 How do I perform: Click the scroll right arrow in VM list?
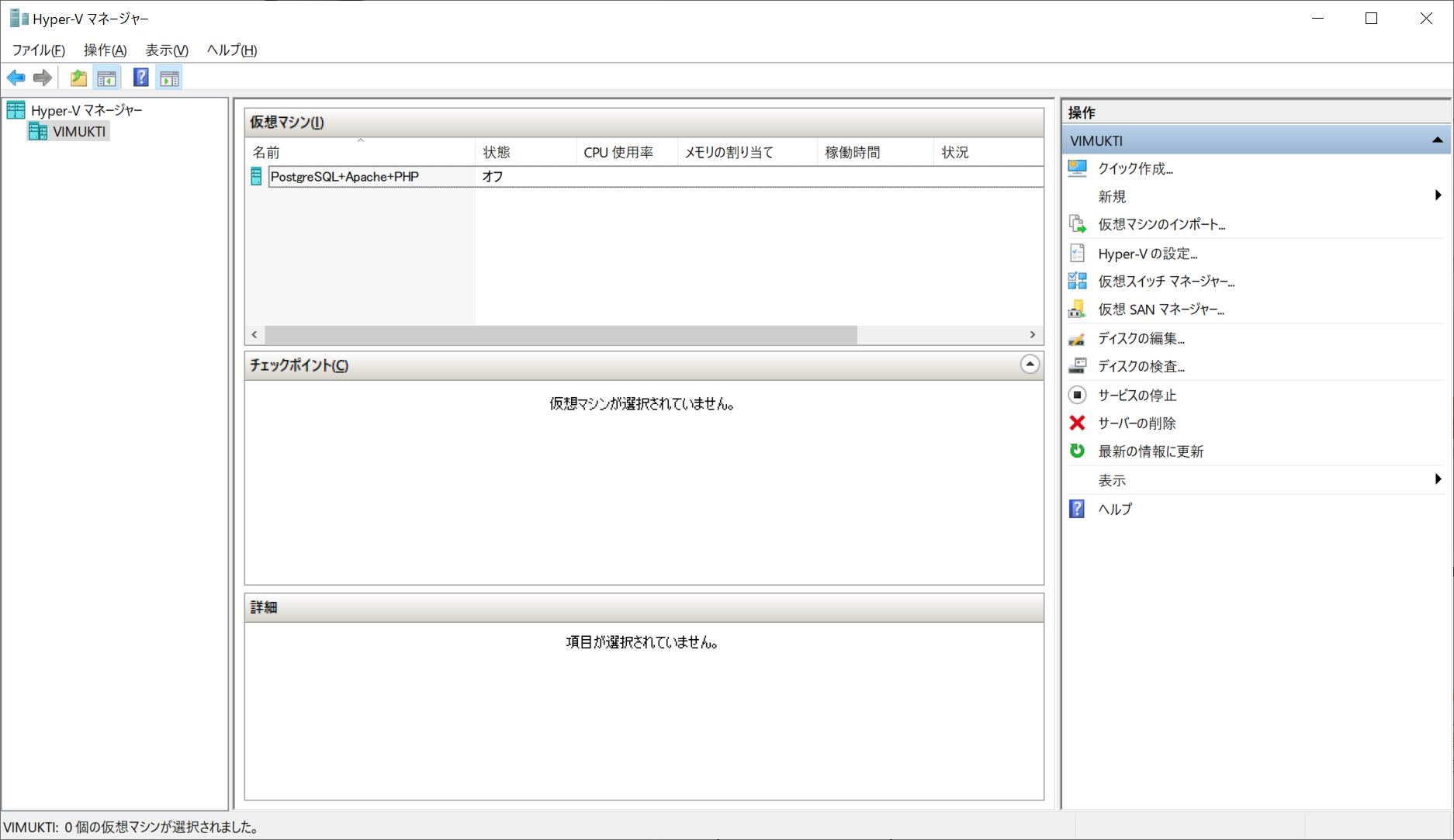pyautogui.click(x=1033, y=334)
